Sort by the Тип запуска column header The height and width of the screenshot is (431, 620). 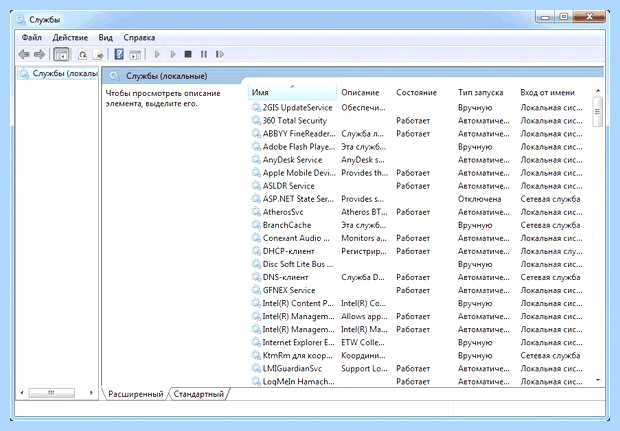[480, 92]
